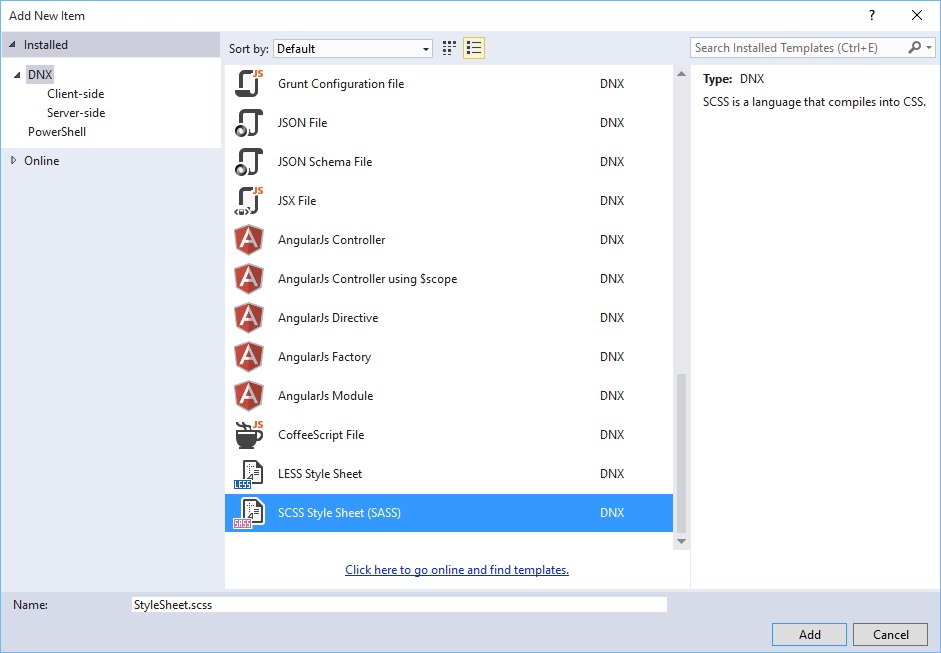Select SCSS Style Sheet (SASS) name
941x653 pixels.
tap(339, 513)
